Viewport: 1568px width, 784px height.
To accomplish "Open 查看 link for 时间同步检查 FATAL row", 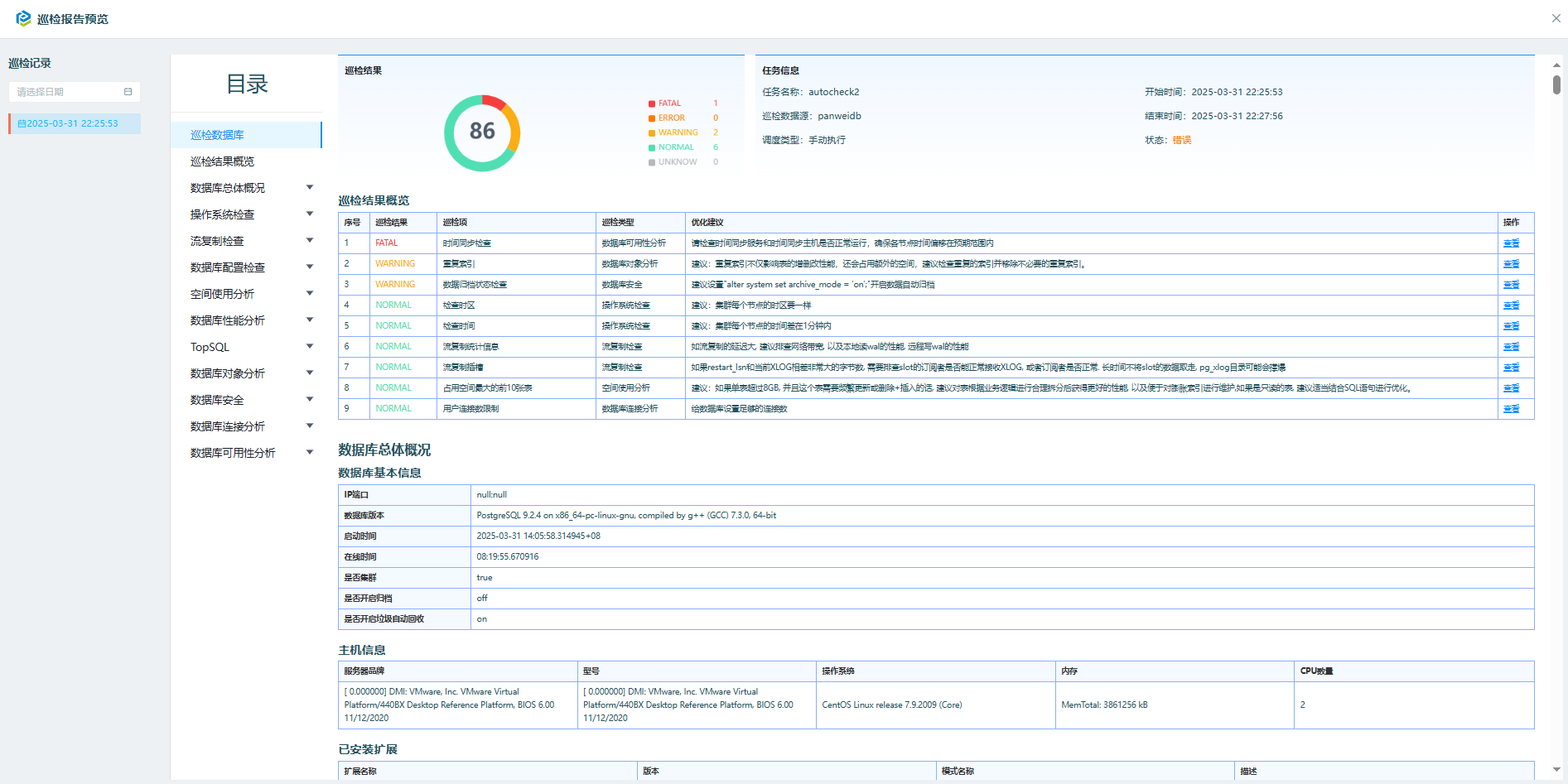I will coord(1511,243).
